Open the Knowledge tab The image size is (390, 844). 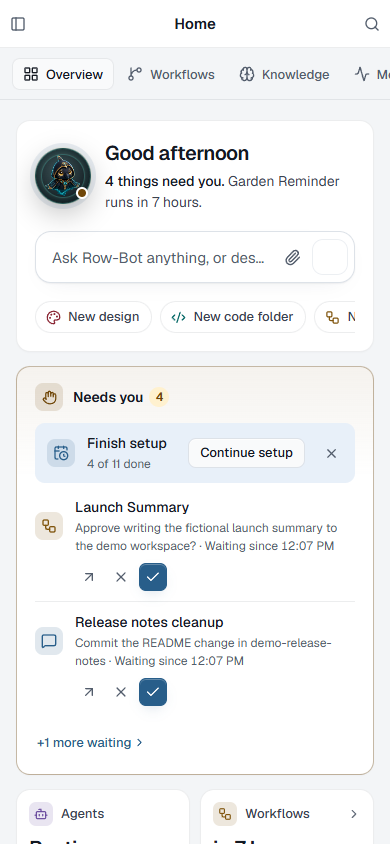[x=284, y=74]
